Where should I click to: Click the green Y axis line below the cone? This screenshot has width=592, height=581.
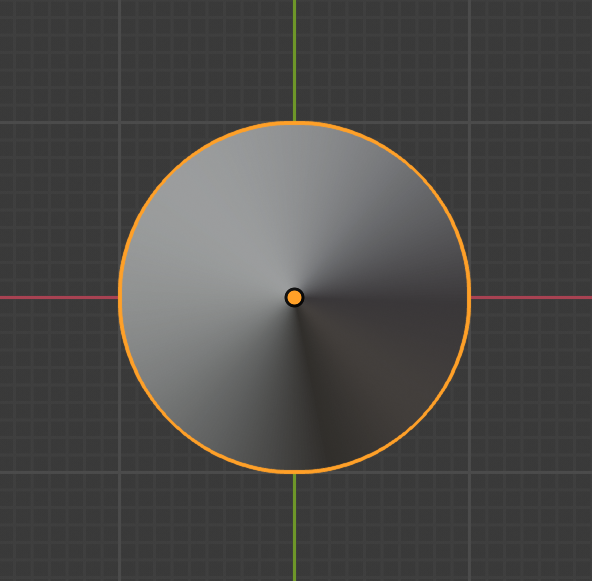tap(294, 527)
